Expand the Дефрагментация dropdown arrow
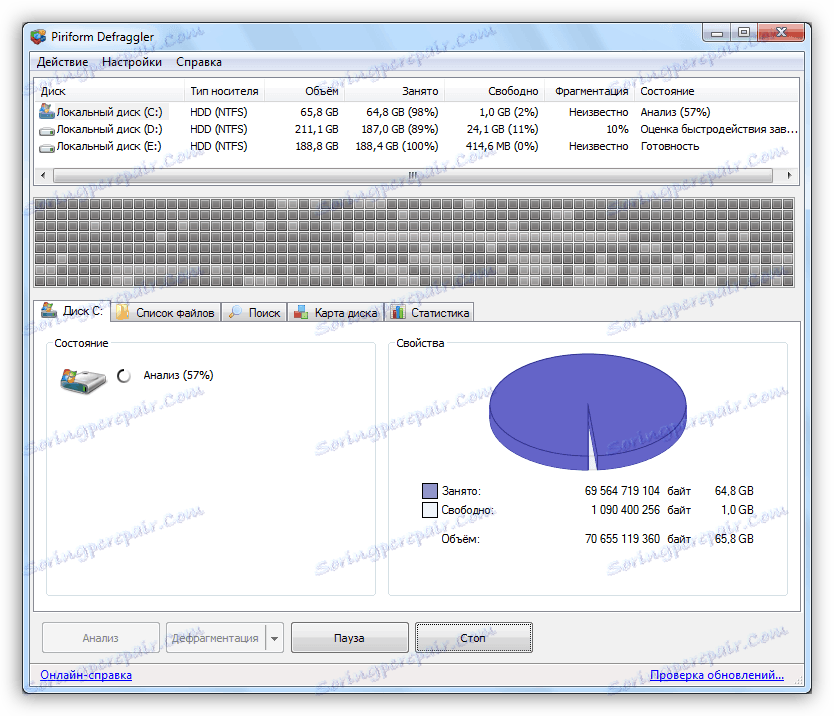The height and width of the screenshot is (716, 834). click(274, 638)
